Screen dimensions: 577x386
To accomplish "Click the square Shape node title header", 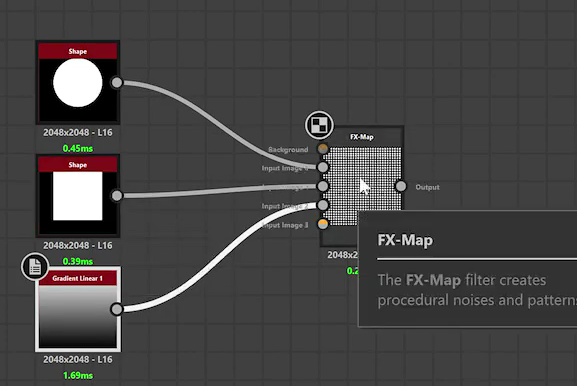I will pos(78,164).
